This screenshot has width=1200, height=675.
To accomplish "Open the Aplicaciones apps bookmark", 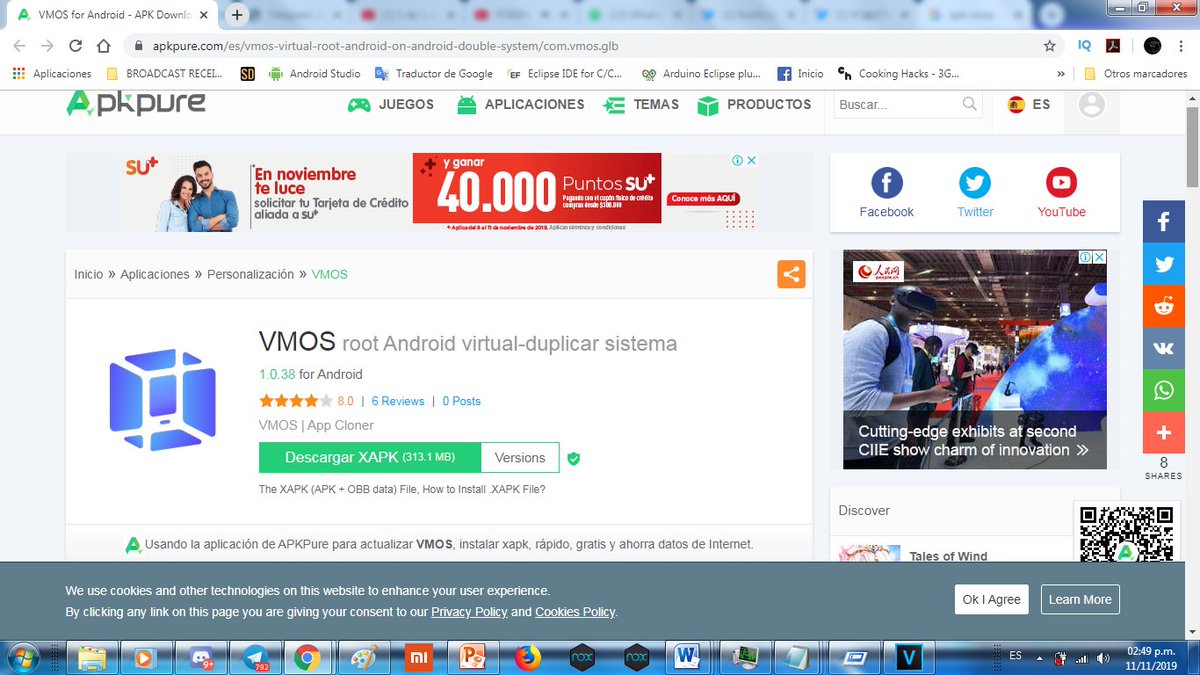I will [51, 73].
